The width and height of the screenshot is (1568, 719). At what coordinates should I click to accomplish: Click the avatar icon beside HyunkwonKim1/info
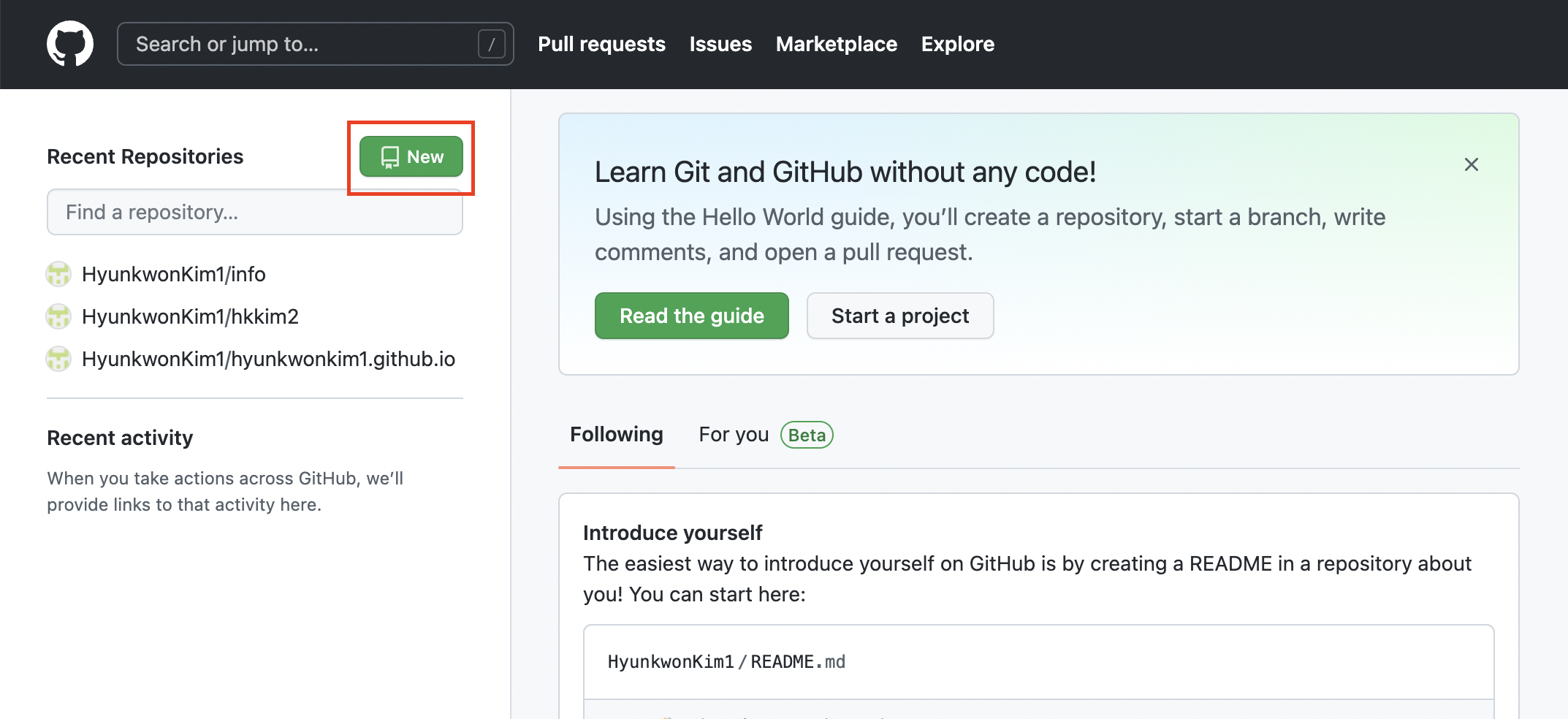point(58,274)
